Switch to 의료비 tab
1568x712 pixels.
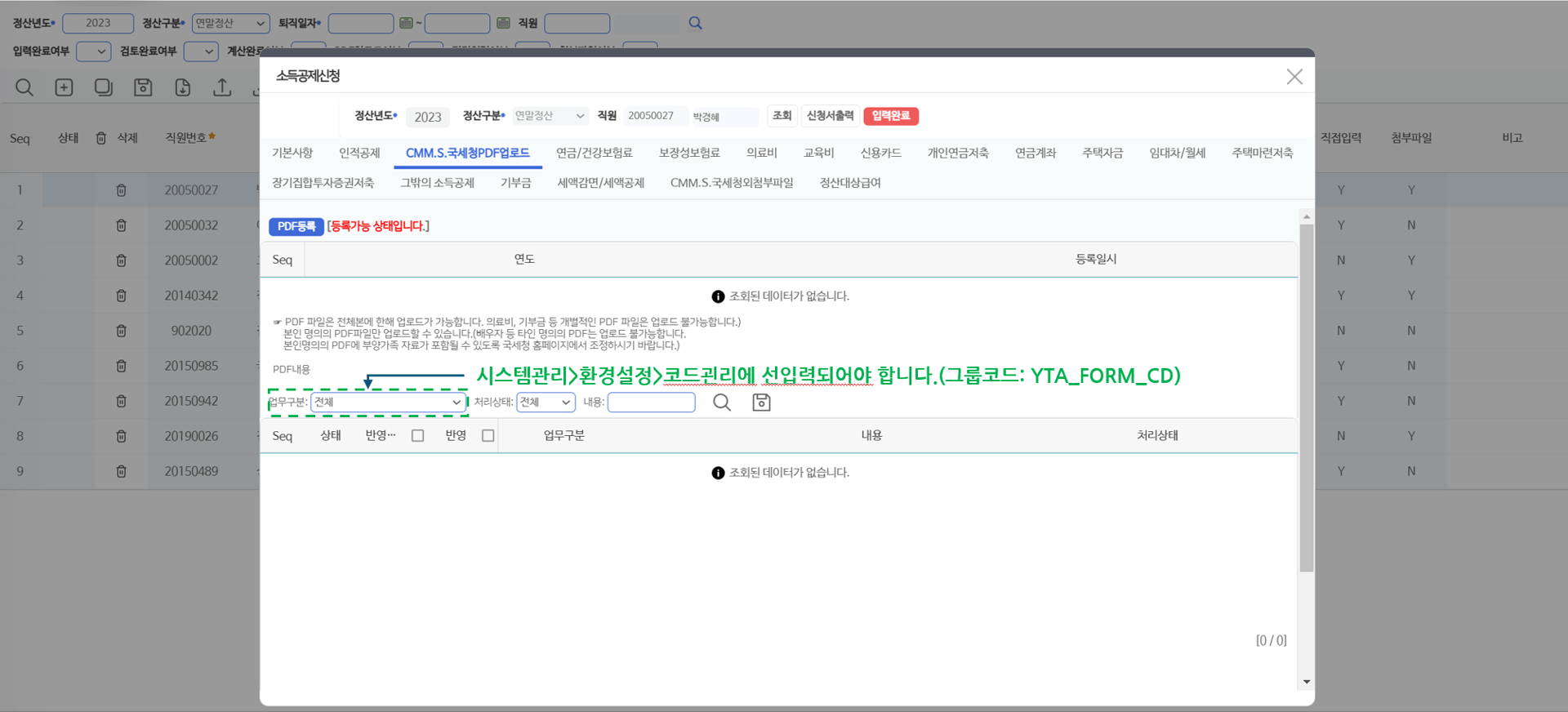tap(762, 153)
